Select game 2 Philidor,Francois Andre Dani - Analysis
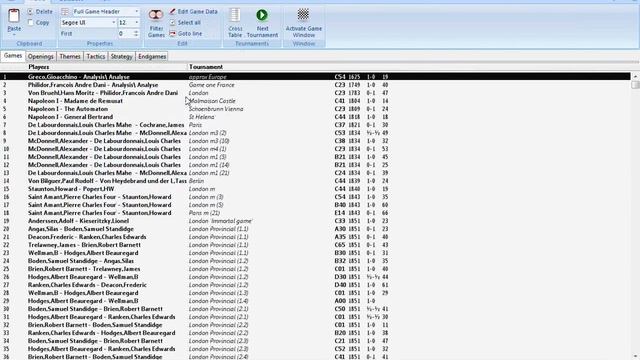This screenshot has height=360, width=640. tap(316, 85)
